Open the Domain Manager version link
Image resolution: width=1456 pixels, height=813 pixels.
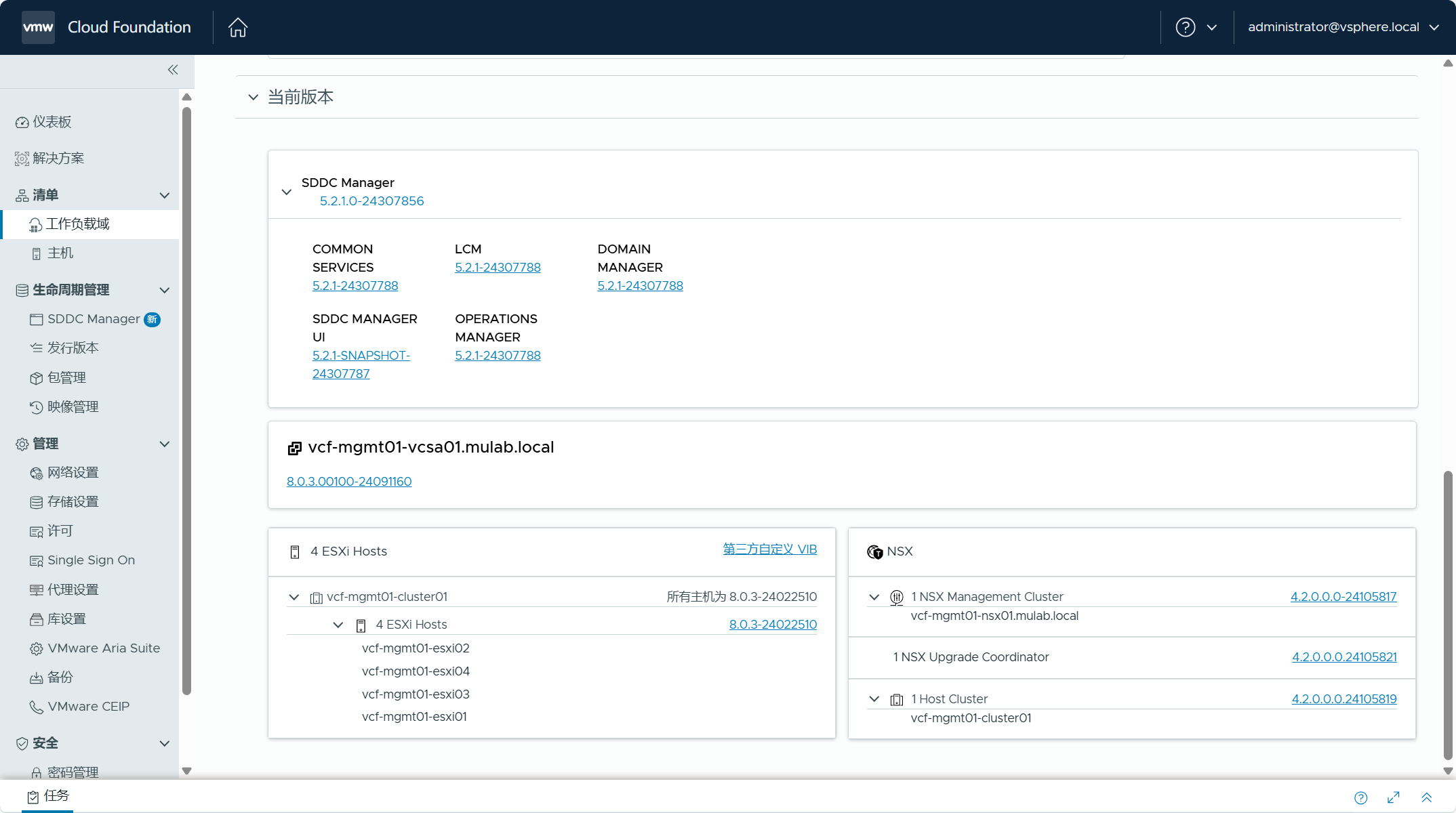point(640,286)
